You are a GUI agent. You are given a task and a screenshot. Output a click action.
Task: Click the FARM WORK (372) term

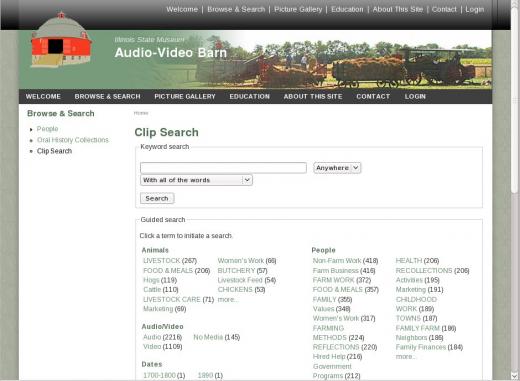[x=342, y=280]
